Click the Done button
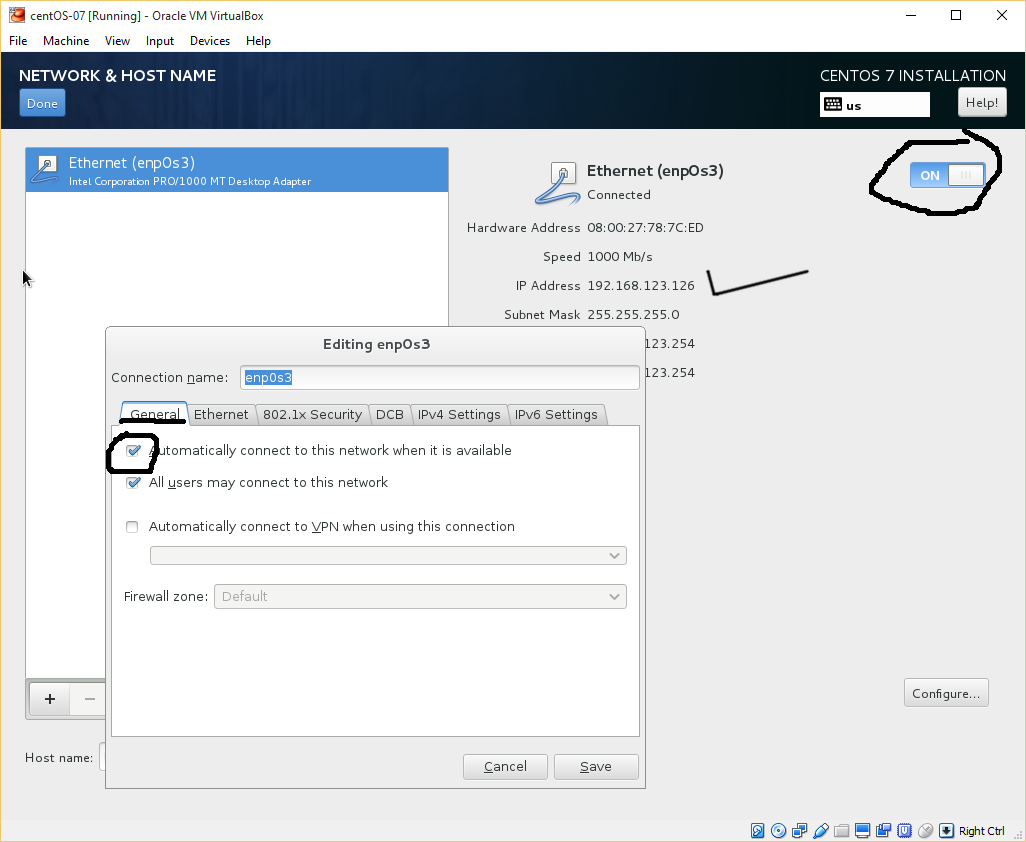The height and width of the screenshot is (842, 1026). pos(43,103)
